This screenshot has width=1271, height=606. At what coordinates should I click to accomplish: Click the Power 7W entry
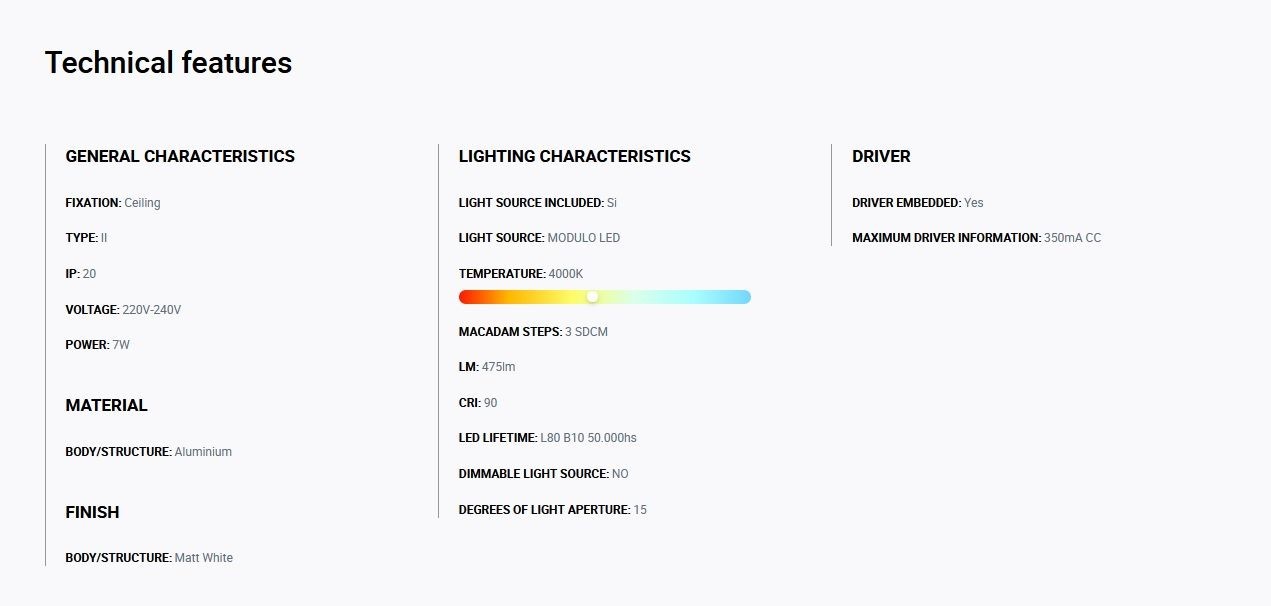click(98, 345)
